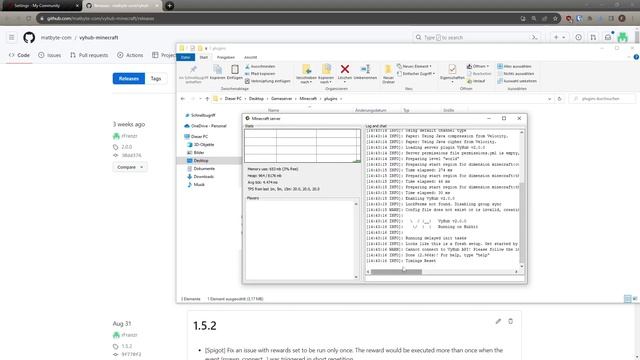Delete the 1.5.2 release trash icon
The height and width of the screenshot is (360, 640).
511,321
